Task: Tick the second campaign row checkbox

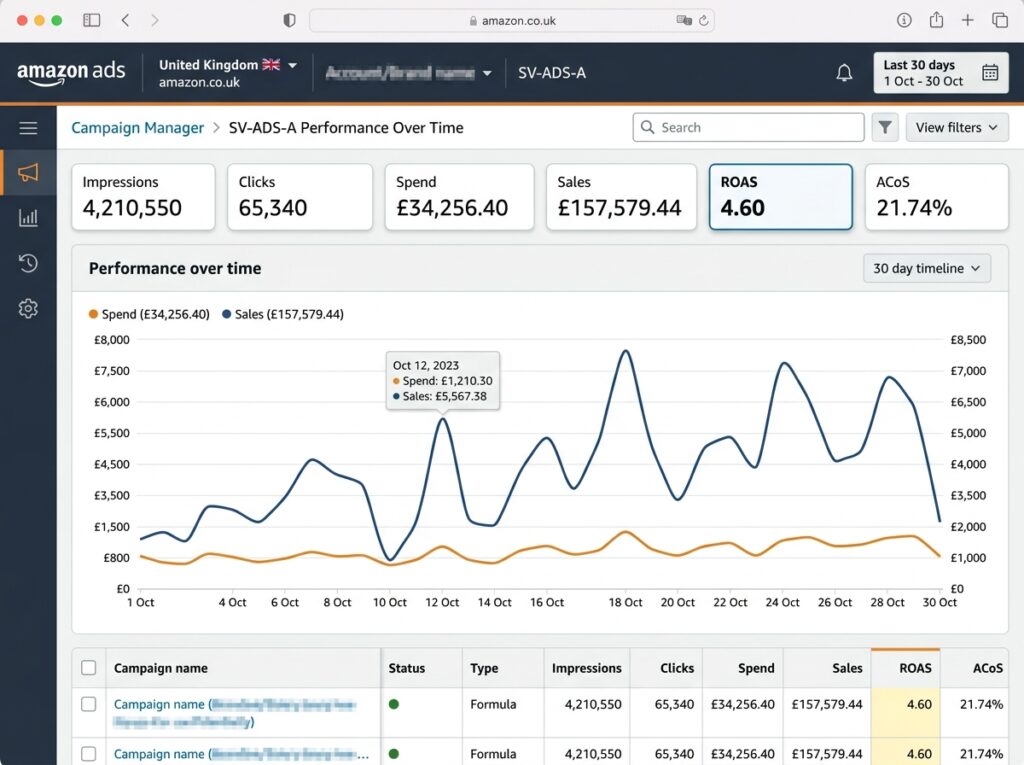Action: tap(89, 754)
